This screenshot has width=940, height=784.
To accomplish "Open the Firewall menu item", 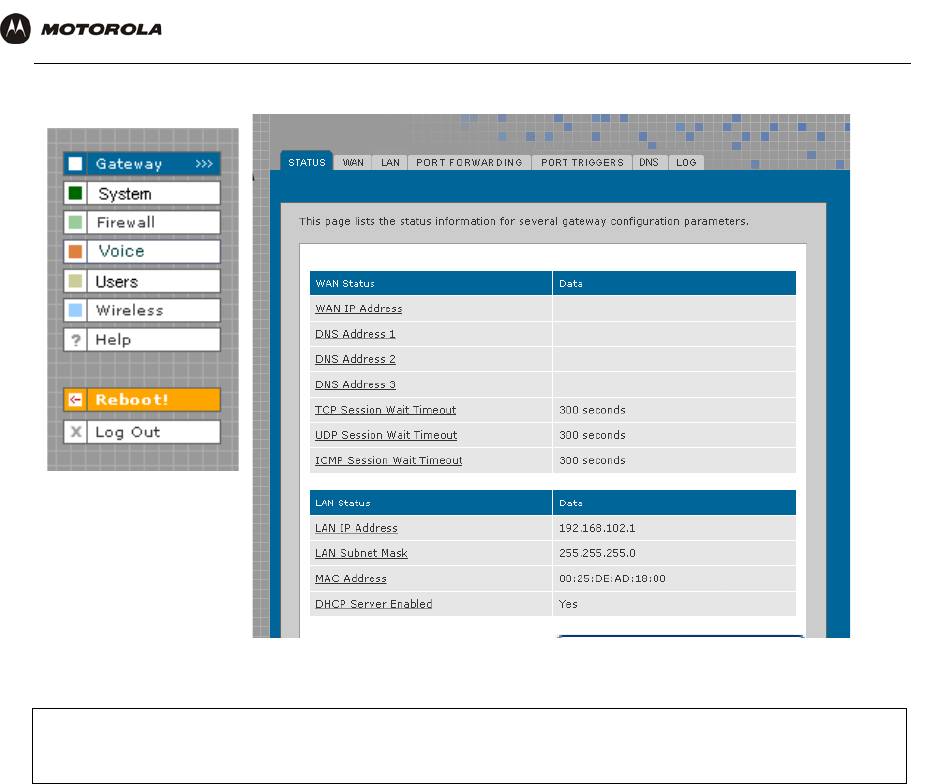I will (x=142, y=222).
